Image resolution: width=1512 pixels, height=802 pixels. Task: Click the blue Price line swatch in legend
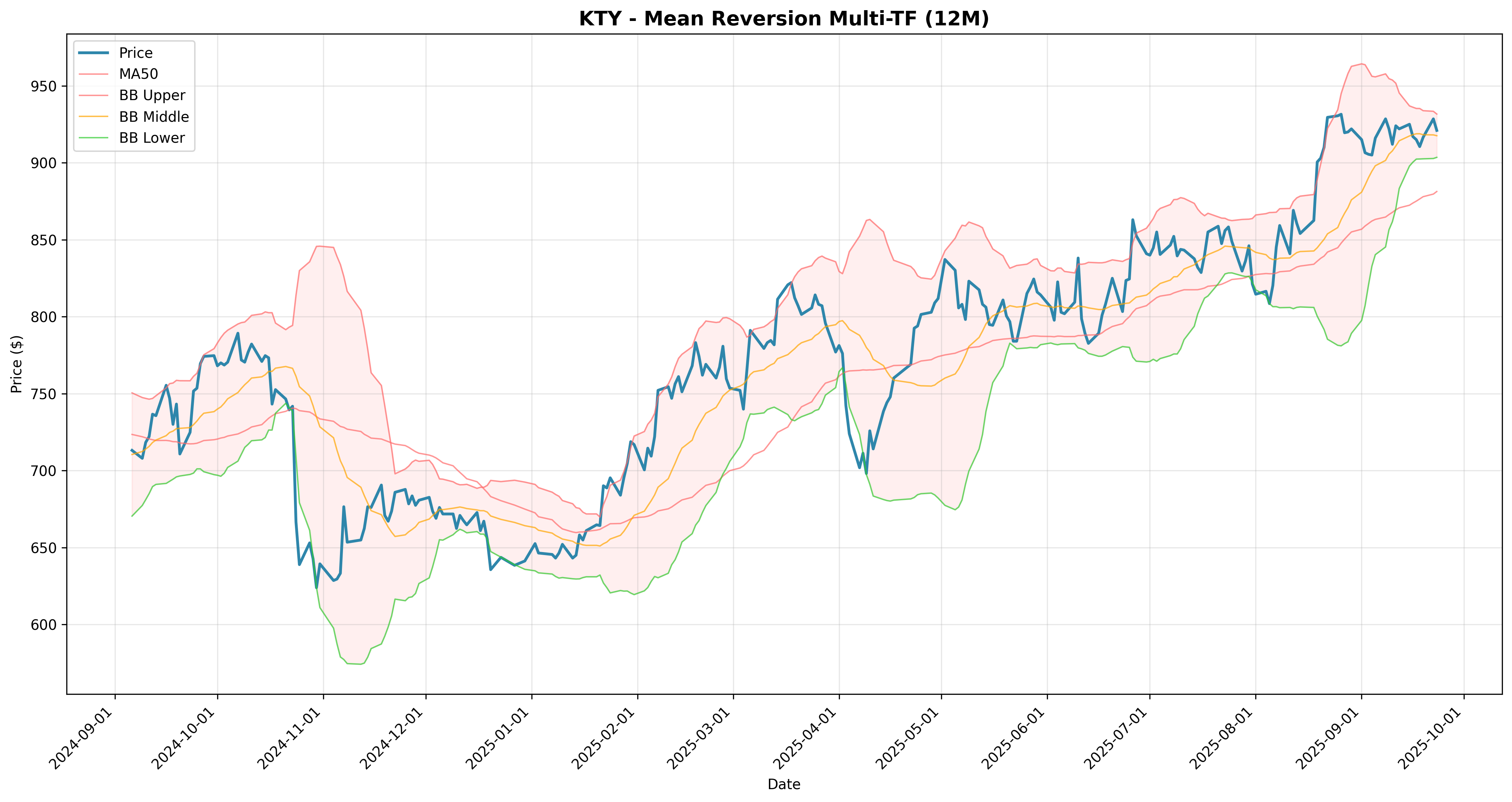click(94, 53)
